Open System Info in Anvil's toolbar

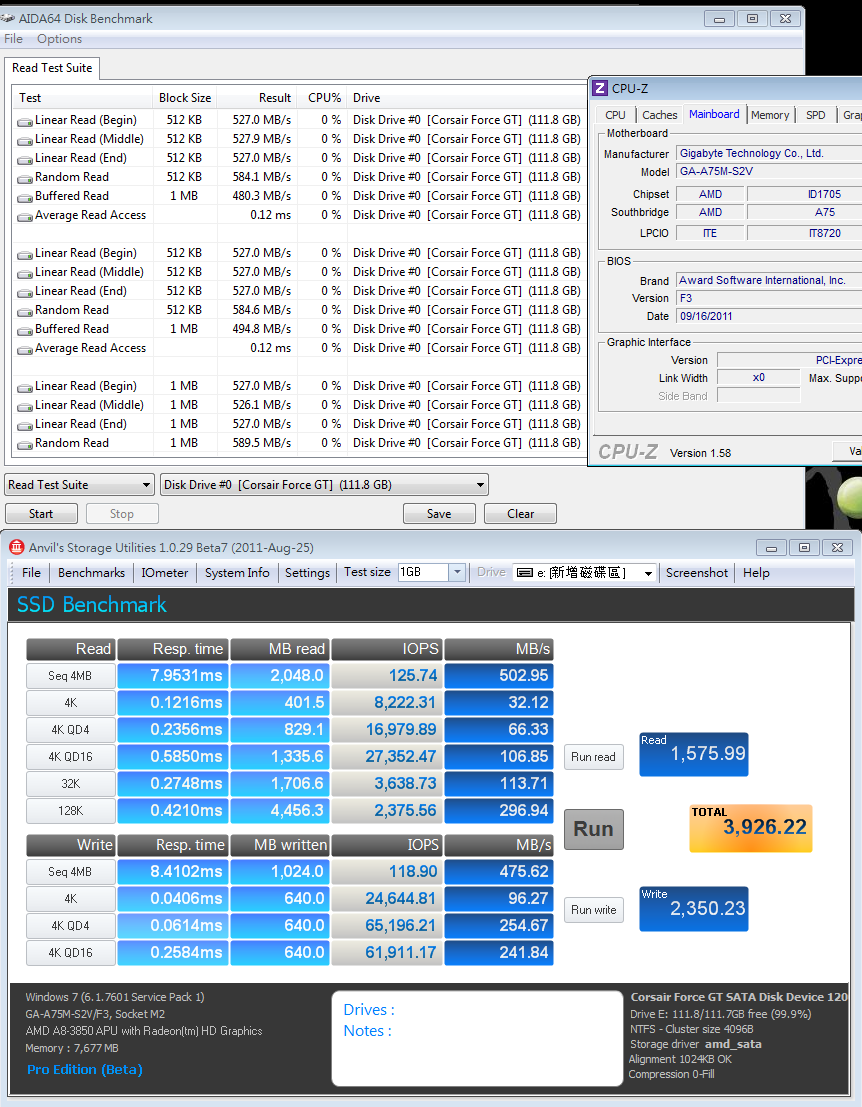click(x=237, y=573)
